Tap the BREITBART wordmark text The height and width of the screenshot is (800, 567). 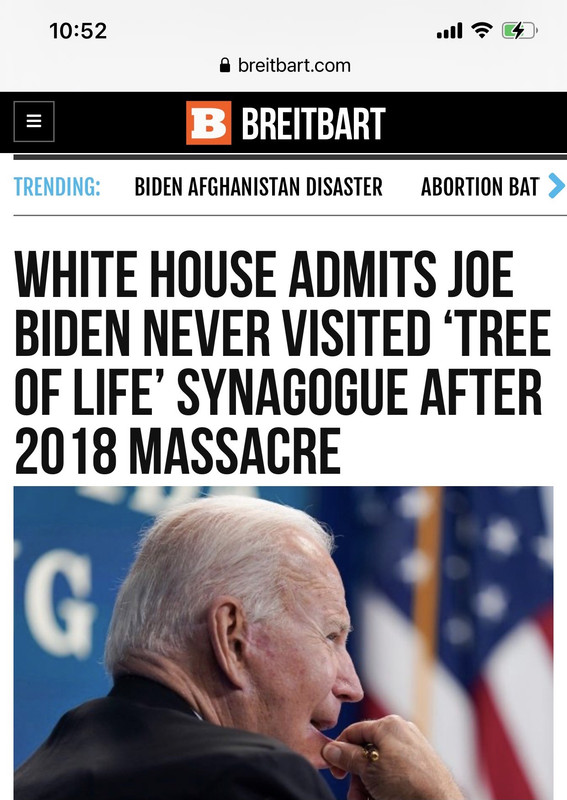(x=313, y=123)
